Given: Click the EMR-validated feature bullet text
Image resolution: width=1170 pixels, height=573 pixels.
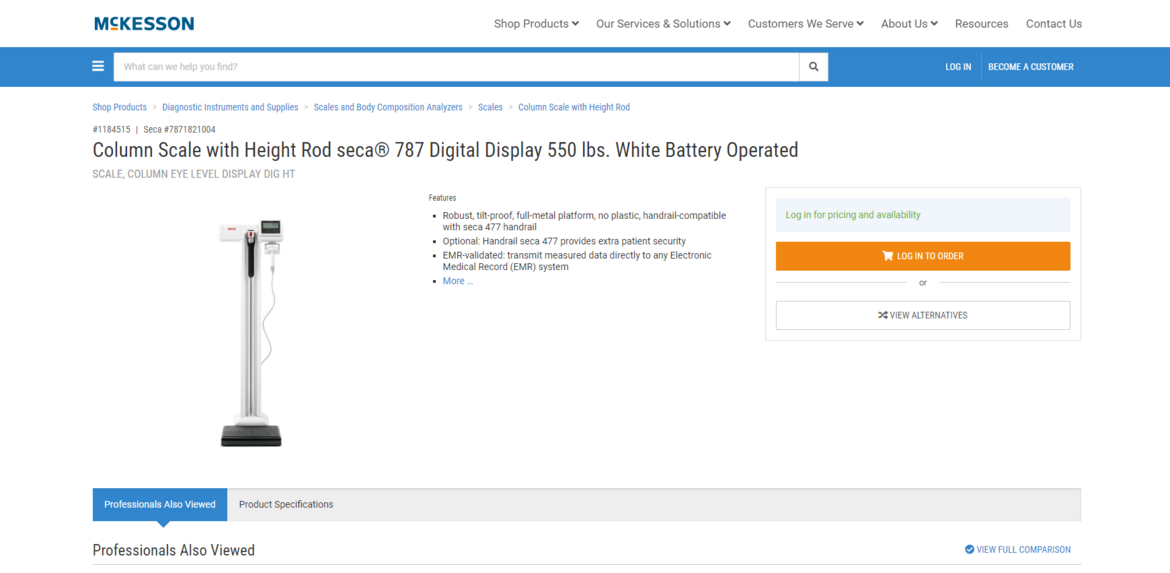Looking at the screenshot, I should (x=577, y=260).
